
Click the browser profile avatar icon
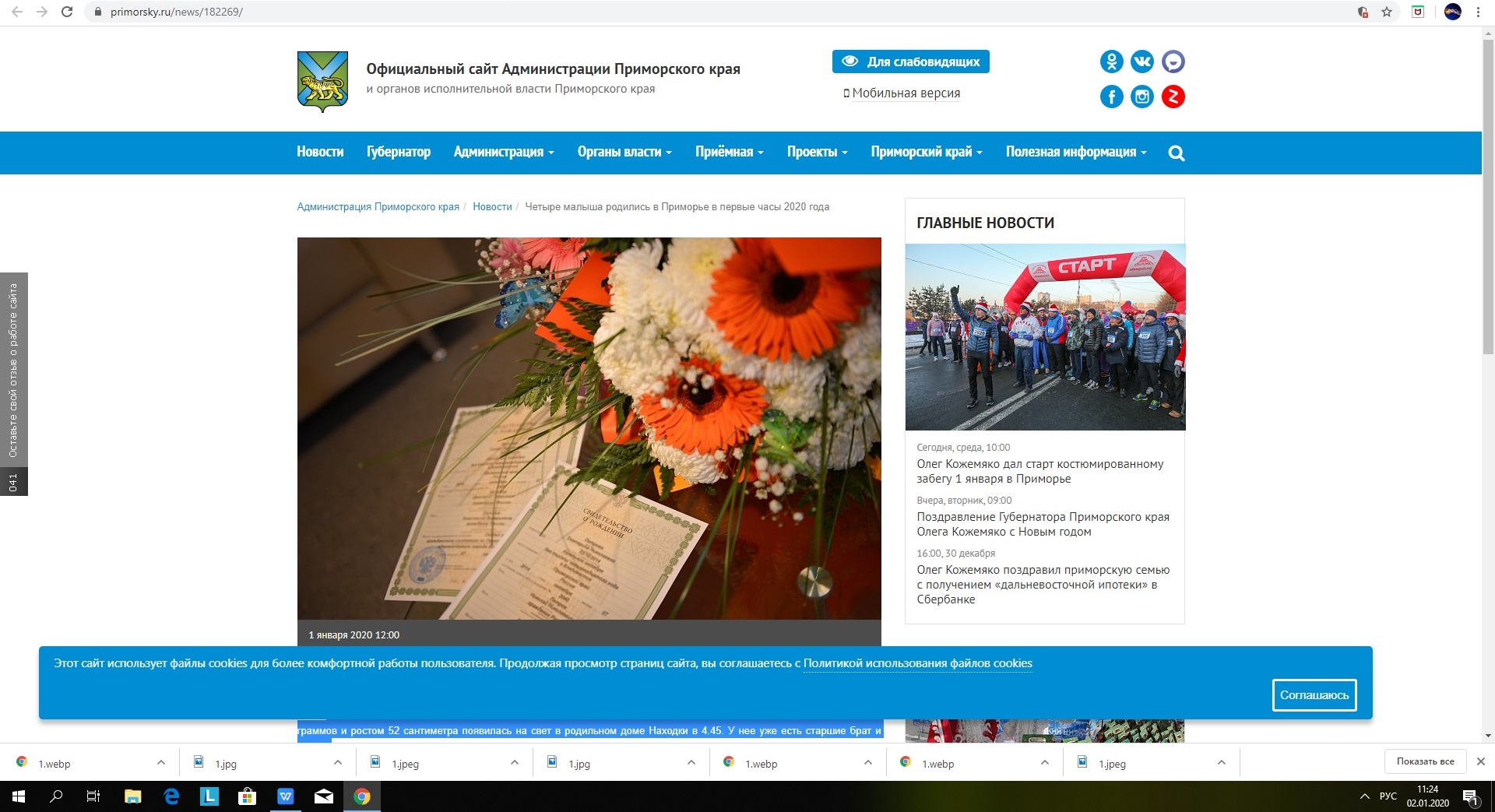tap(1453, 12)
